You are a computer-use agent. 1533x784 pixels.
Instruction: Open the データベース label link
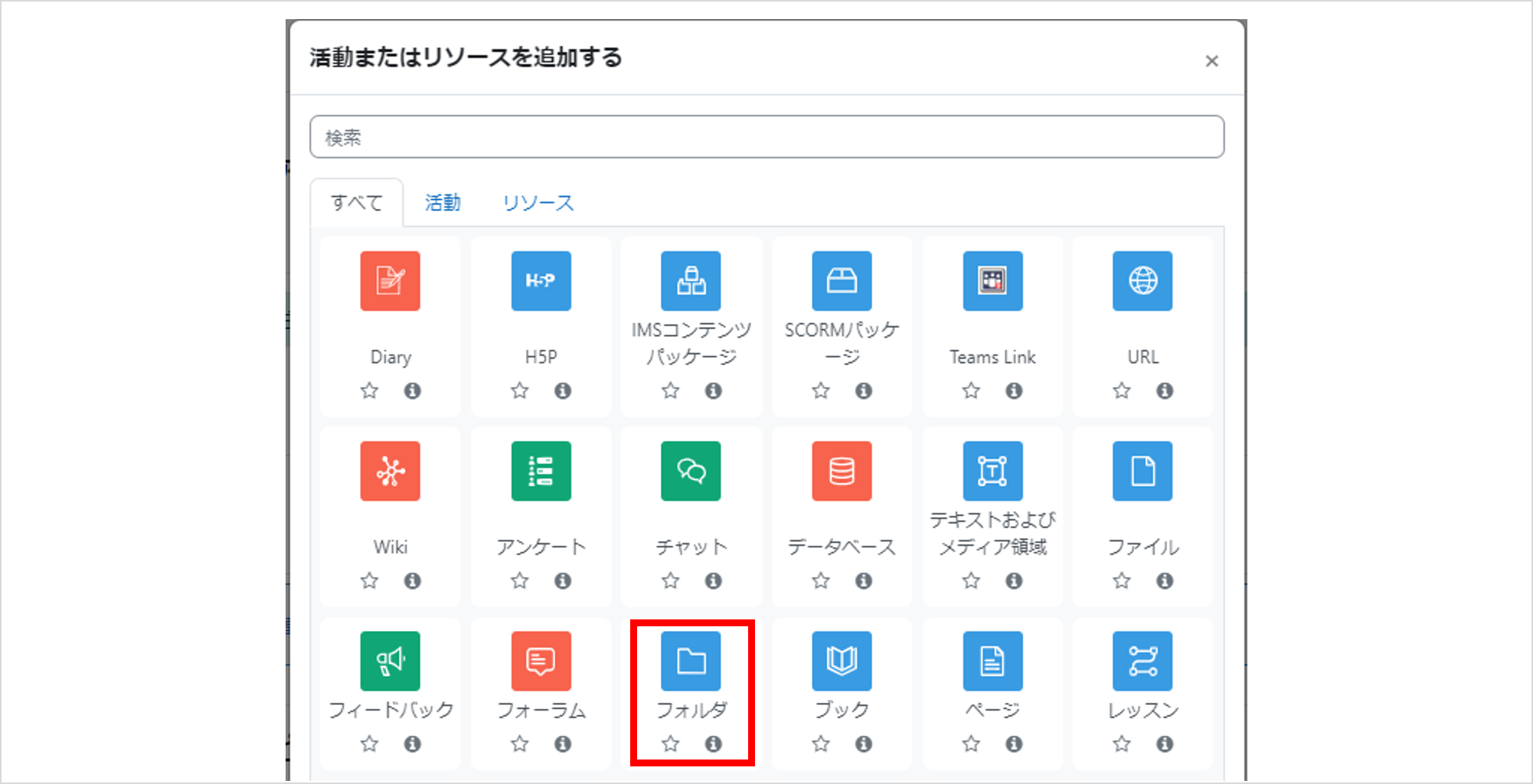[x=842, y=547]
